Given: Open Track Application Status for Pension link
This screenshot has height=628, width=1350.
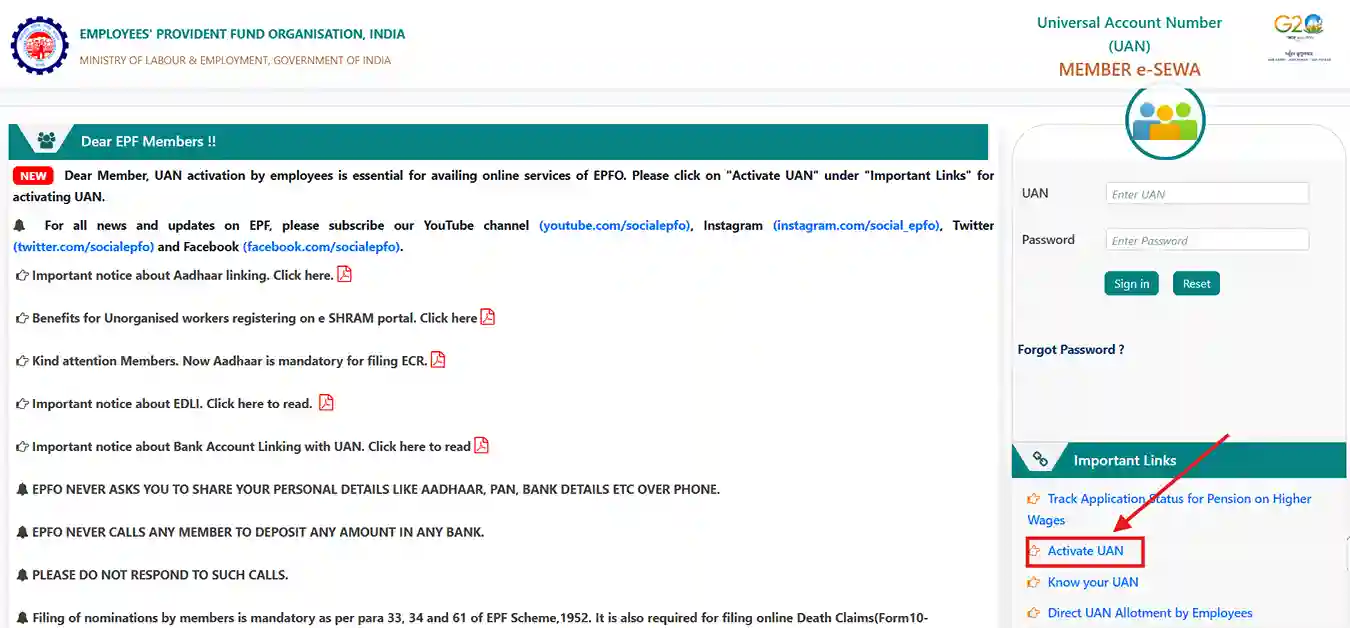Looking at the screenshot, I should tap(1169, 509).
